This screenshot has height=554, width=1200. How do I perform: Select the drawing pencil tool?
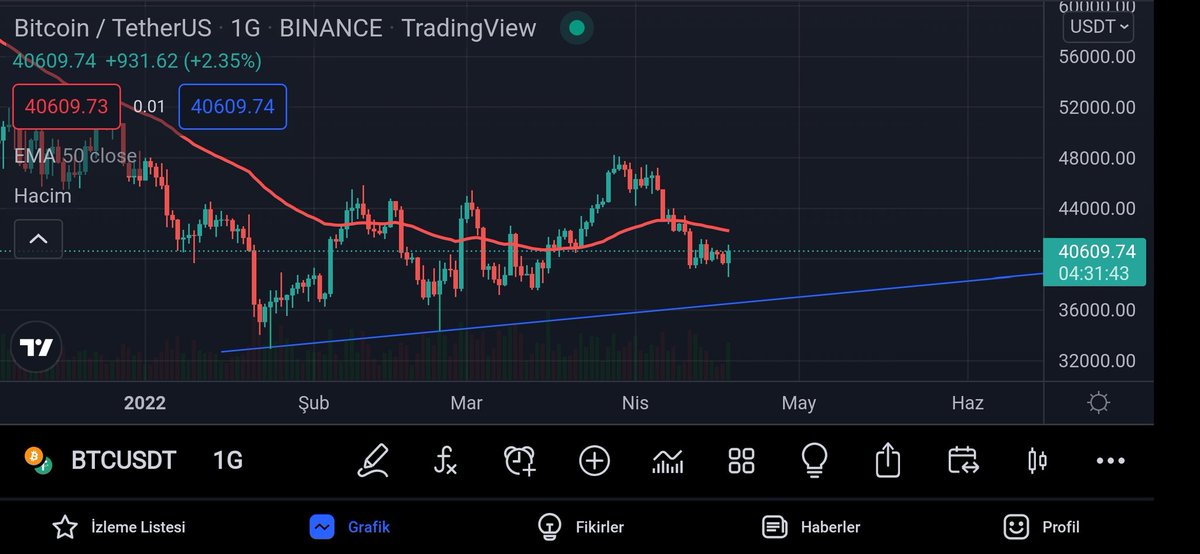click(374, 460)
